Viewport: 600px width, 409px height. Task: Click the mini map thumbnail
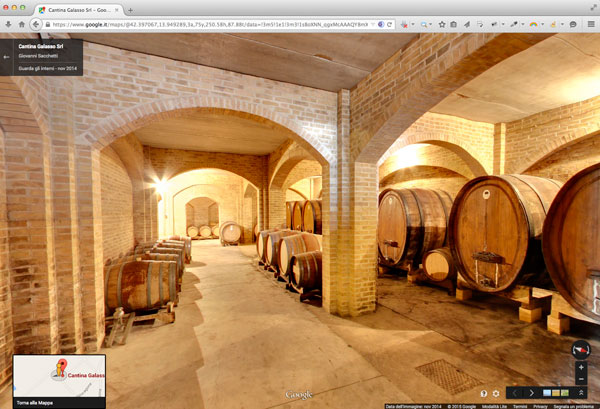[59, 376]
